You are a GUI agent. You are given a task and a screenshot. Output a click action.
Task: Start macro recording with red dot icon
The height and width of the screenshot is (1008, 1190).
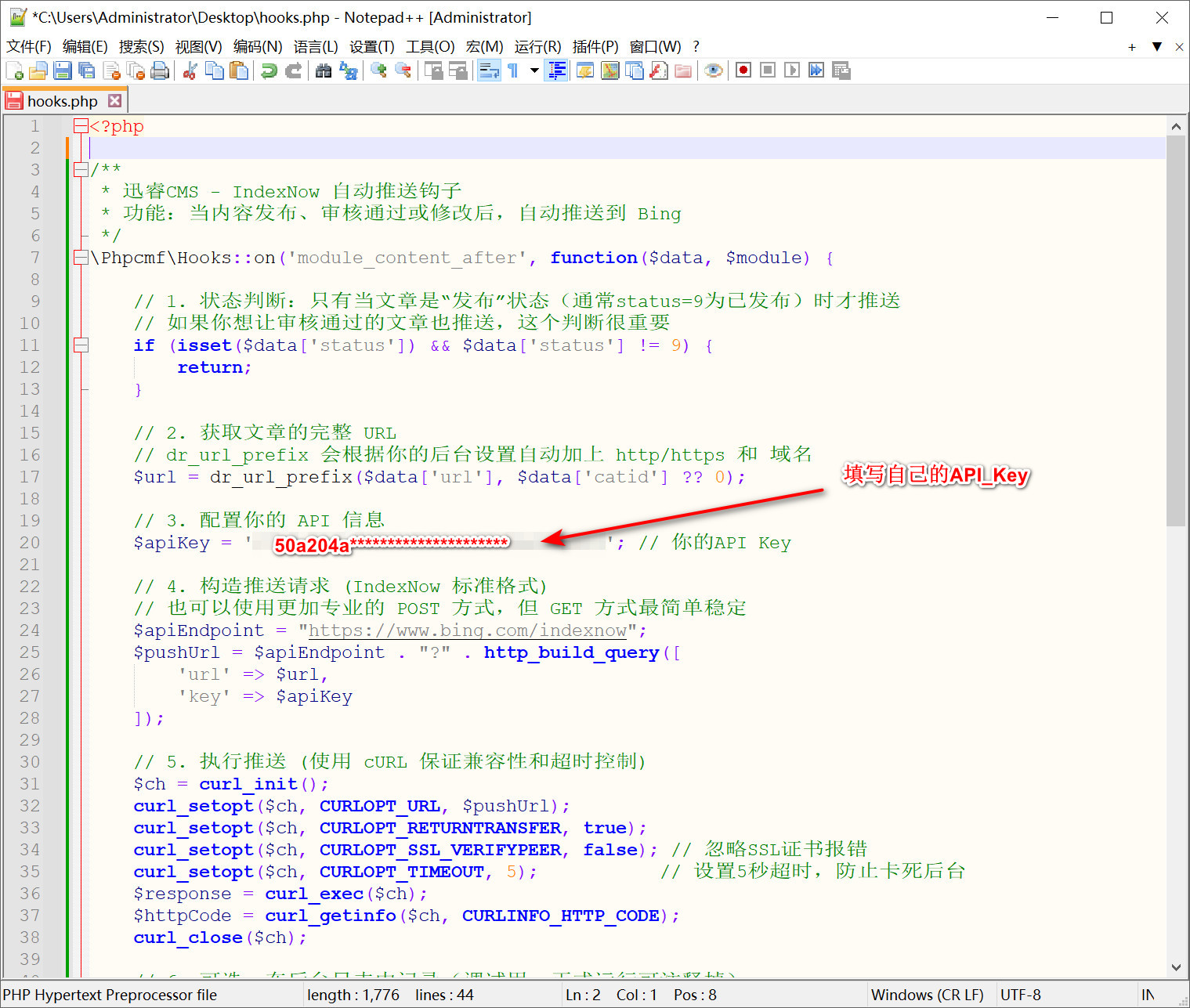pyautogui.click(x=743, y=70)
